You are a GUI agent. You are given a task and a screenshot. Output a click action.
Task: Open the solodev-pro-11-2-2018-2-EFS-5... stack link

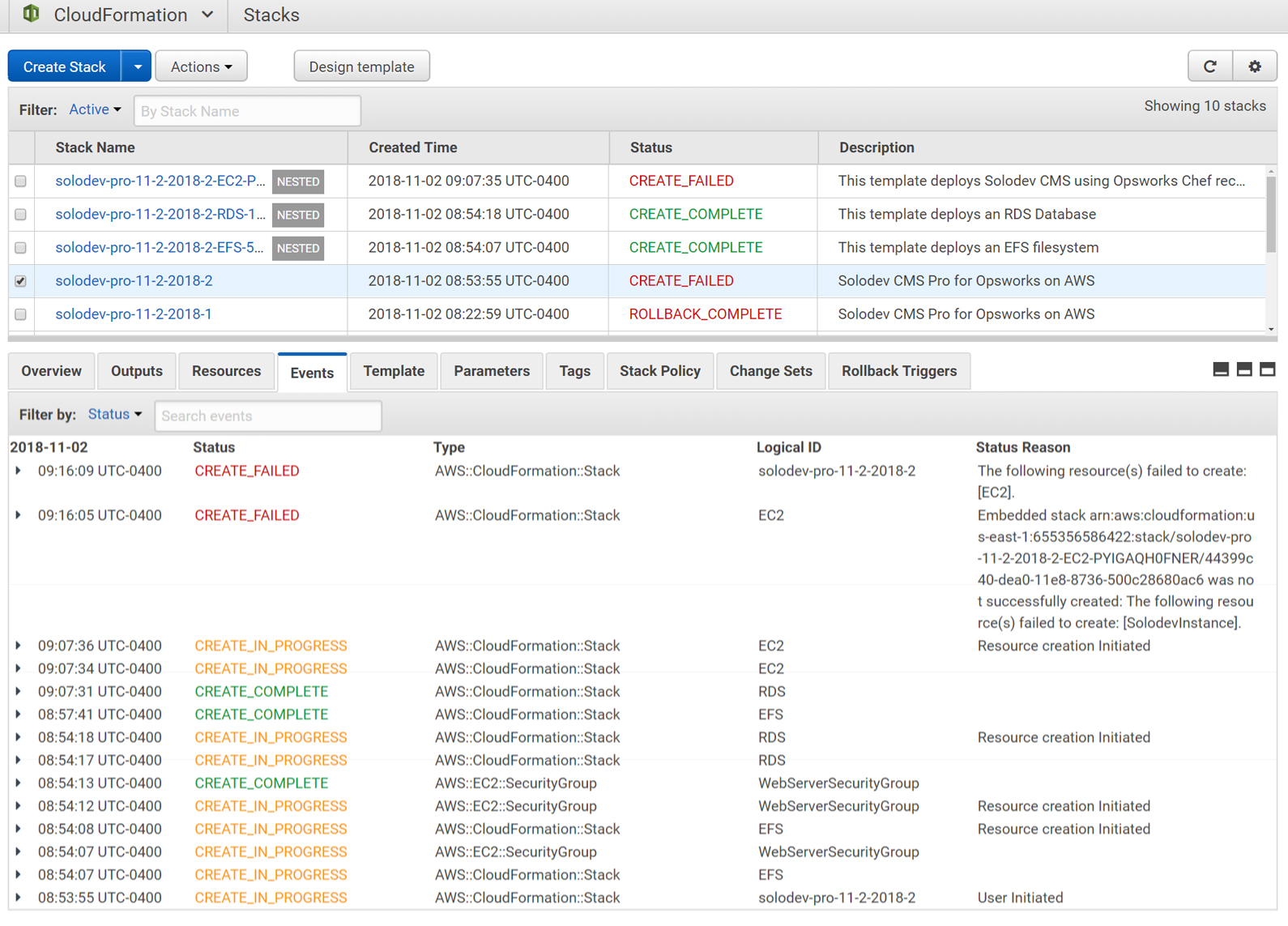tap(160, 247)
